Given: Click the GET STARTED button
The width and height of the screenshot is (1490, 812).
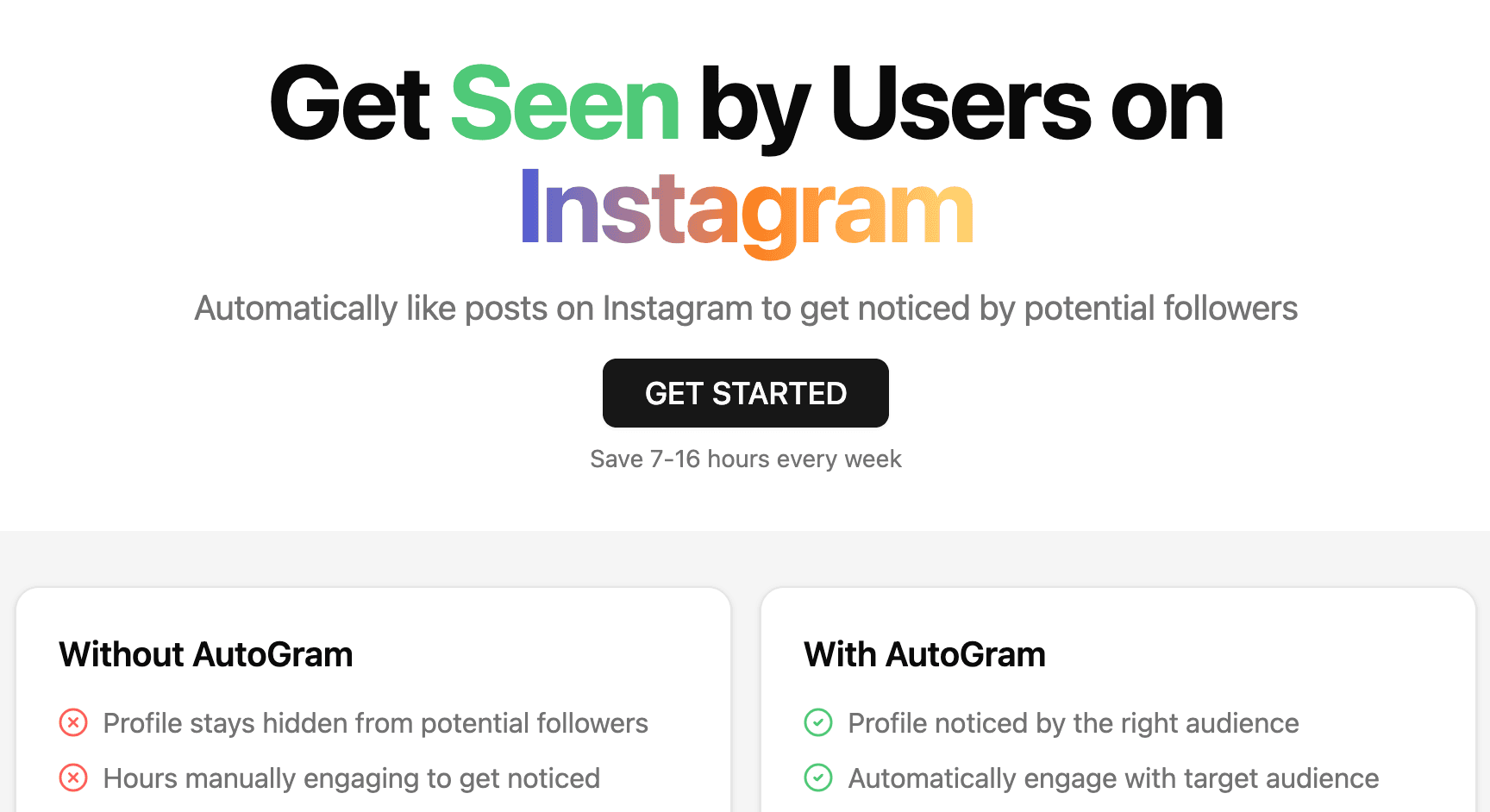Looking at the screenshot, I should click(745, 393).
